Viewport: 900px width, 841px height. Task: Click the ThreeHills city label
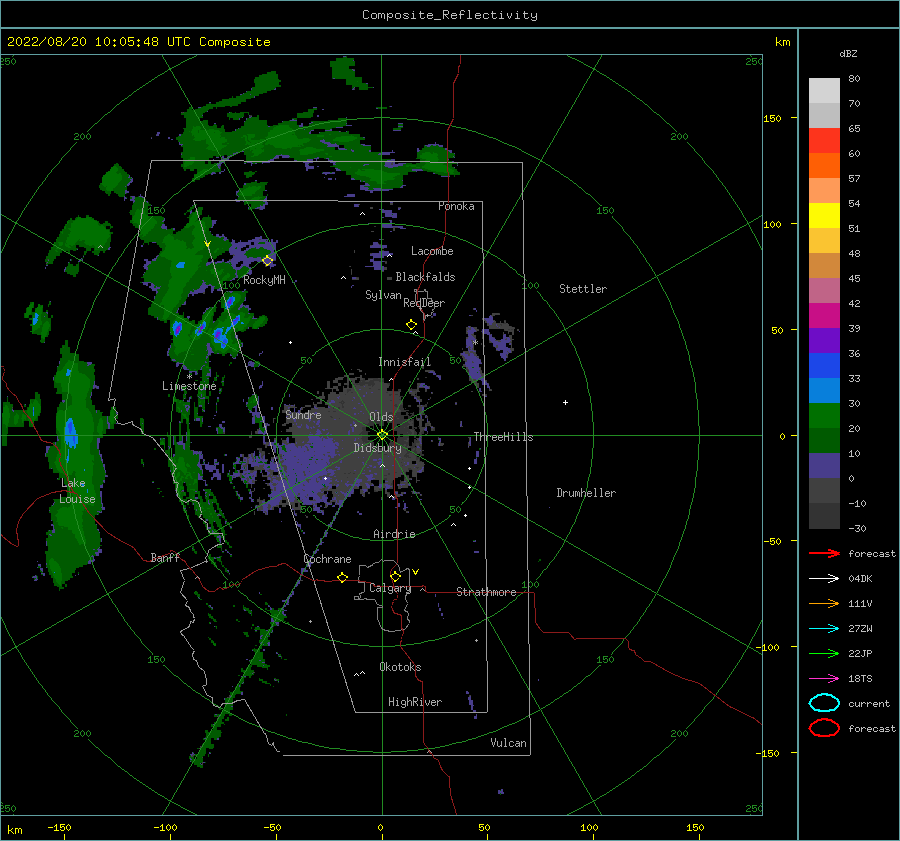[x=503, y=437]
